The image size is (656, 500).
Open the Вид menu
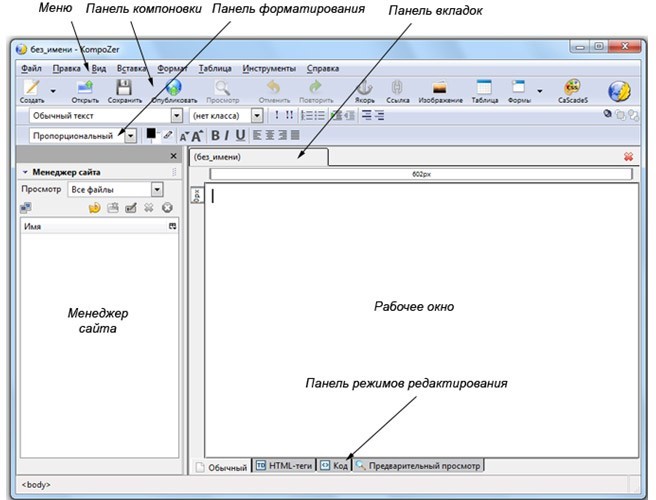[x=99, y=68]
